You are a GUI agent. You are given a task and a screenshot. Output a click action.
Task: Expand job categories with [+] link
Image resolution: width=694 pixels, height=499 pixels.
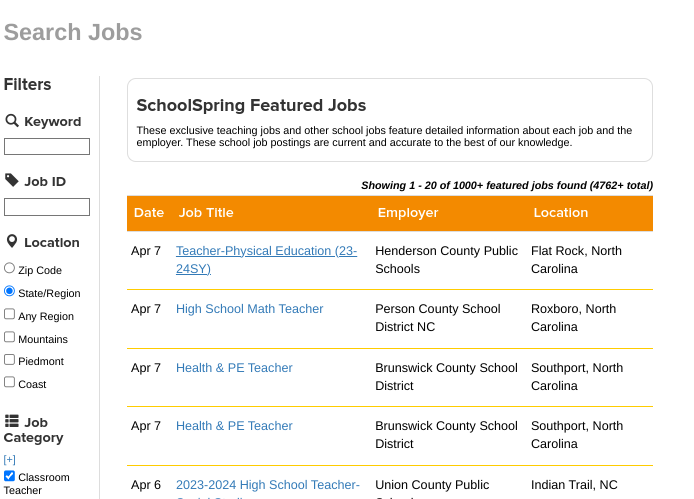(x=10, y=459)
